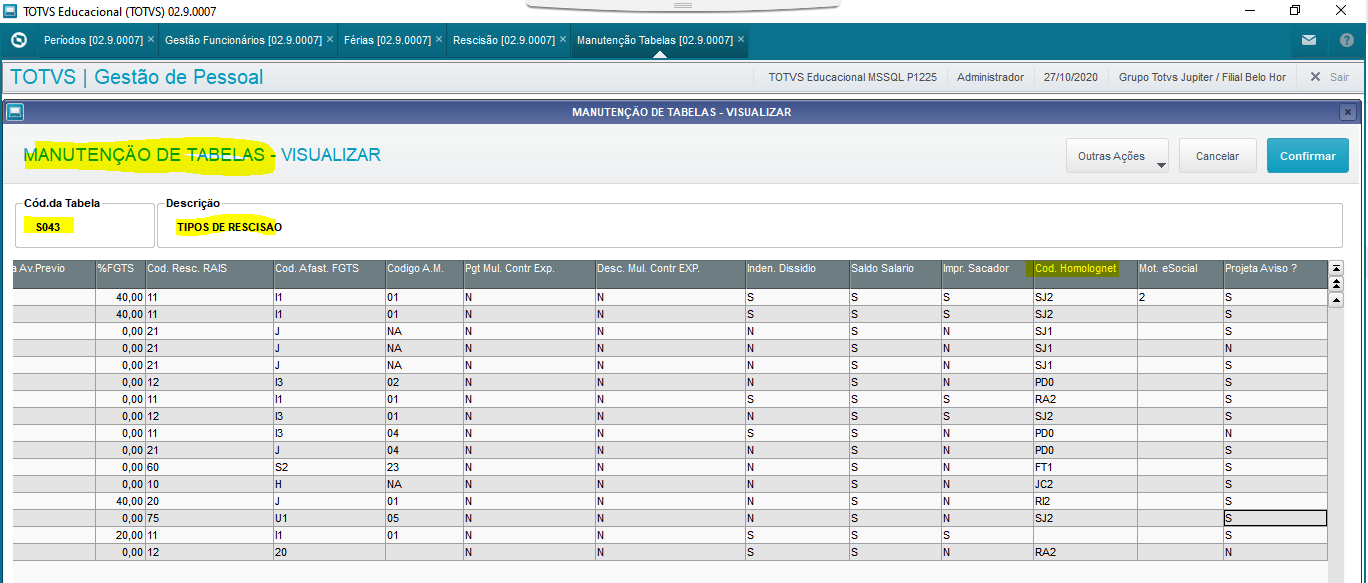The width and height of the screenshot is (1368, 583).
Task: Click the Administrador user label
Action: pos(990,77)
